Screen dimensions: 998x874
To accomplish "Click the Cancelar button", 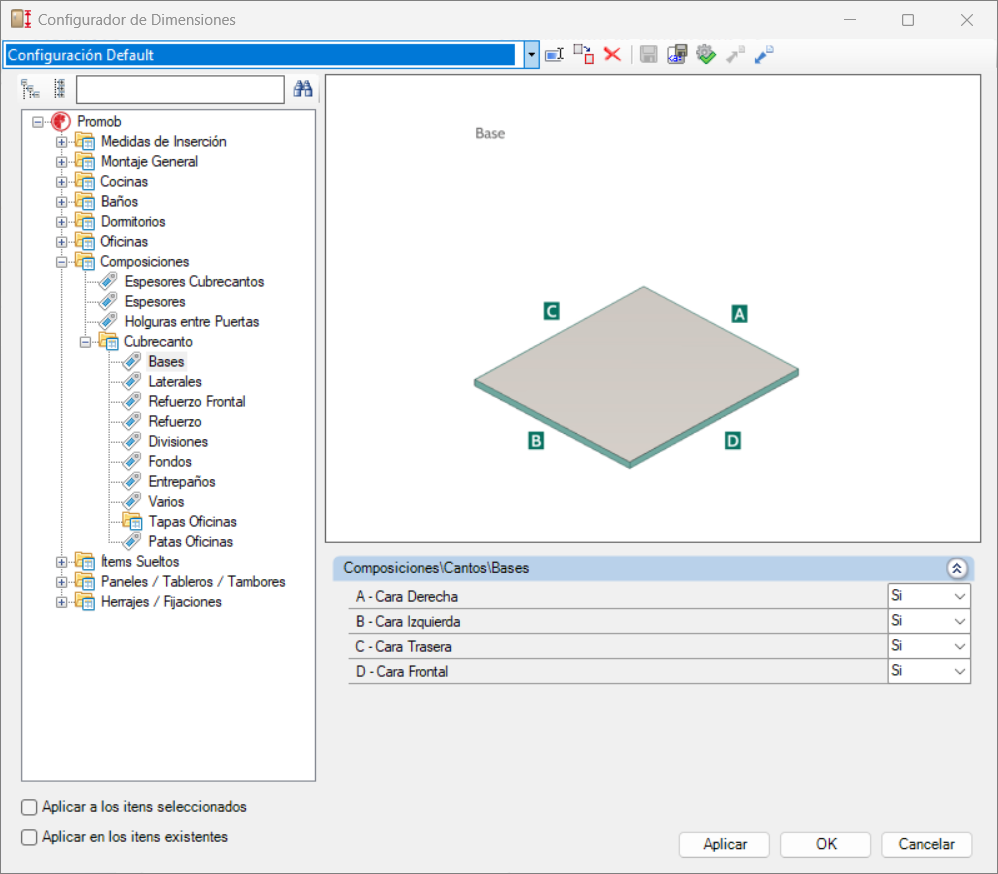I will tap(927, 845).
